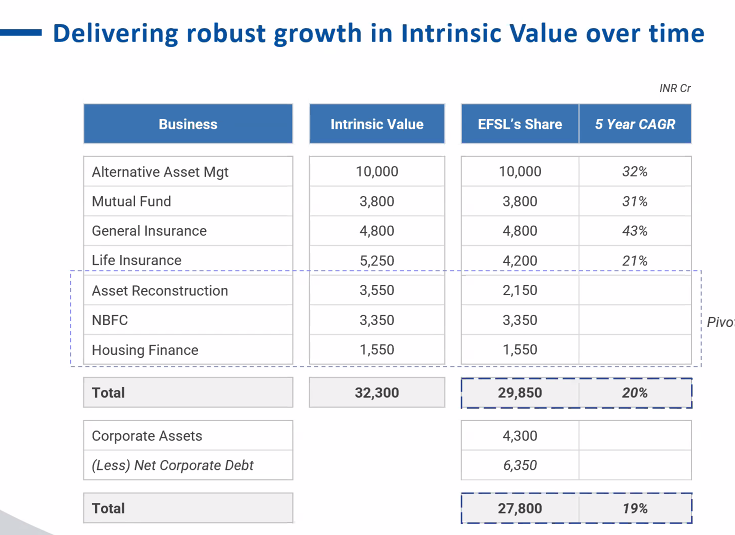Image resolution: width=735 pixels, height=535 pixels.
Task: Click the 19% final CAGR cell
Action: click(635, 508)
